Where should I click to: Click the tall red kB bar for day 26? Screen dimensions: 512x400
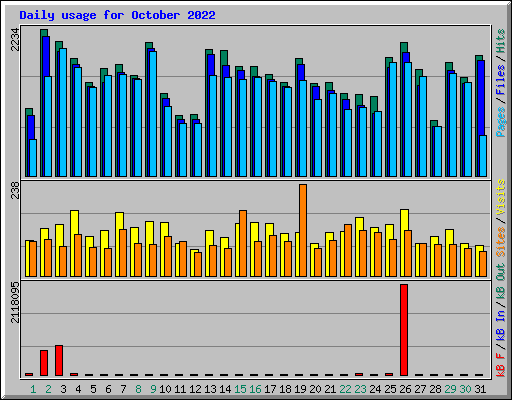pos(404,330)
